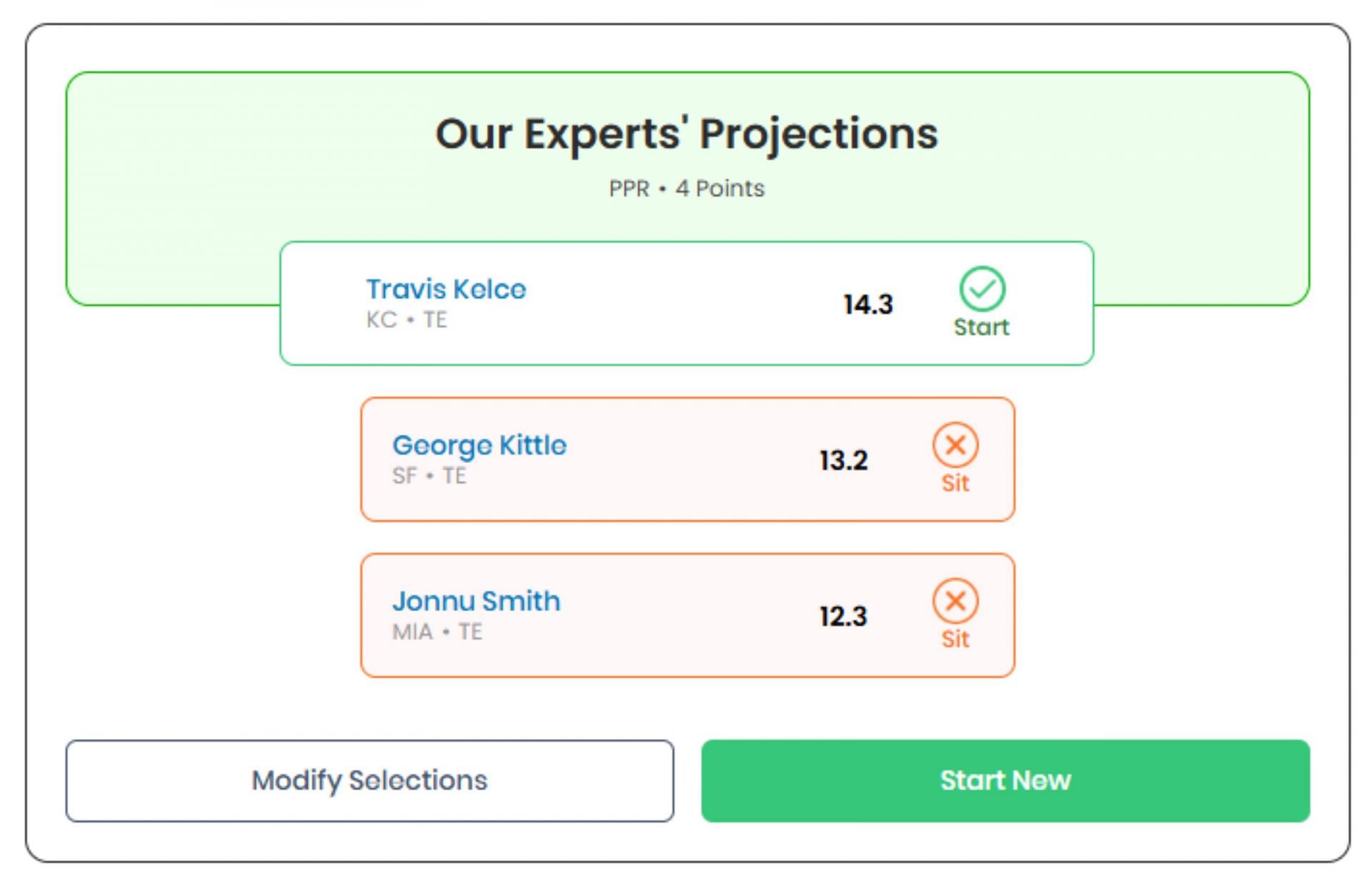Image resolution: width=1372 pixels, height=886 pixels.
Task: Click the Our Experts' Projections heading
Action: pos(686,134)
